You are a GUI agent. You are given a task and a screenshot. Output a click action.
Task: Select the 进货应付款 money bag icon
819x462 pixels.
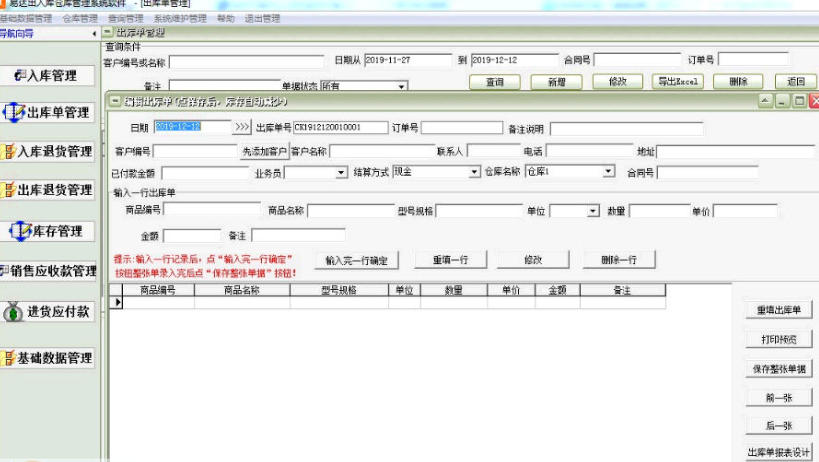click(14, 312)
